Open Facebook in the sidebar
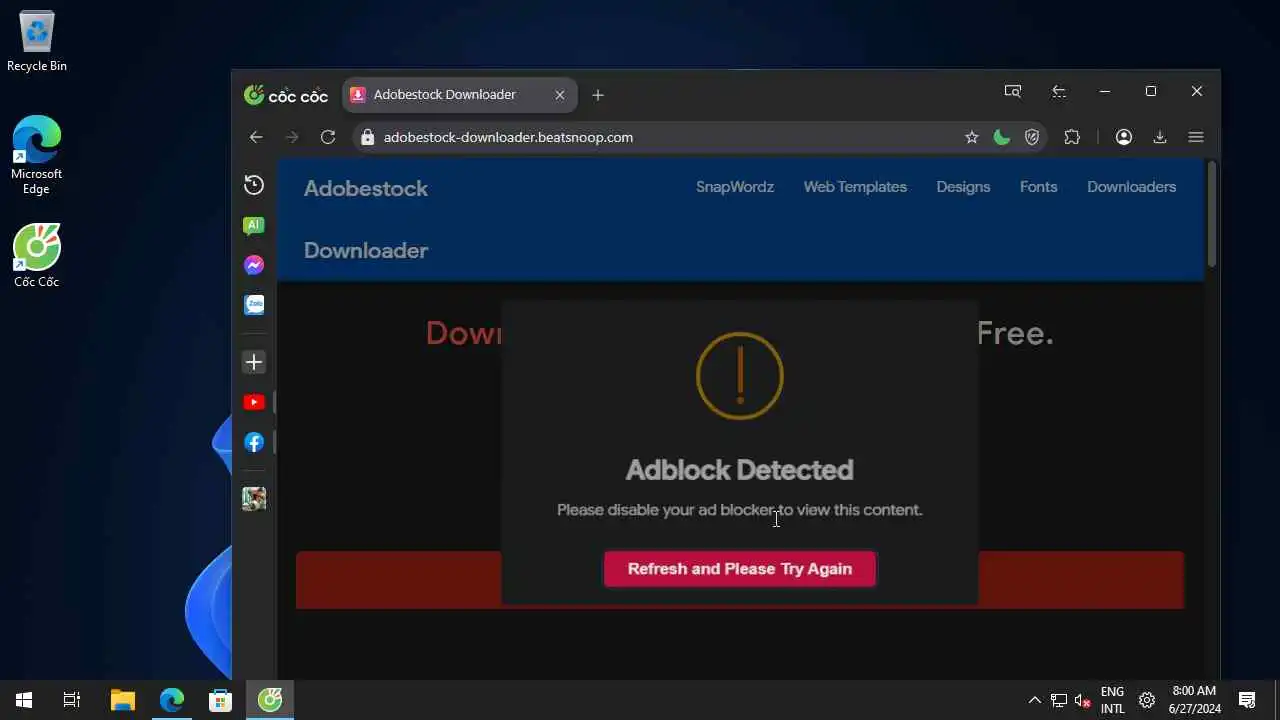 pos(254,442)
